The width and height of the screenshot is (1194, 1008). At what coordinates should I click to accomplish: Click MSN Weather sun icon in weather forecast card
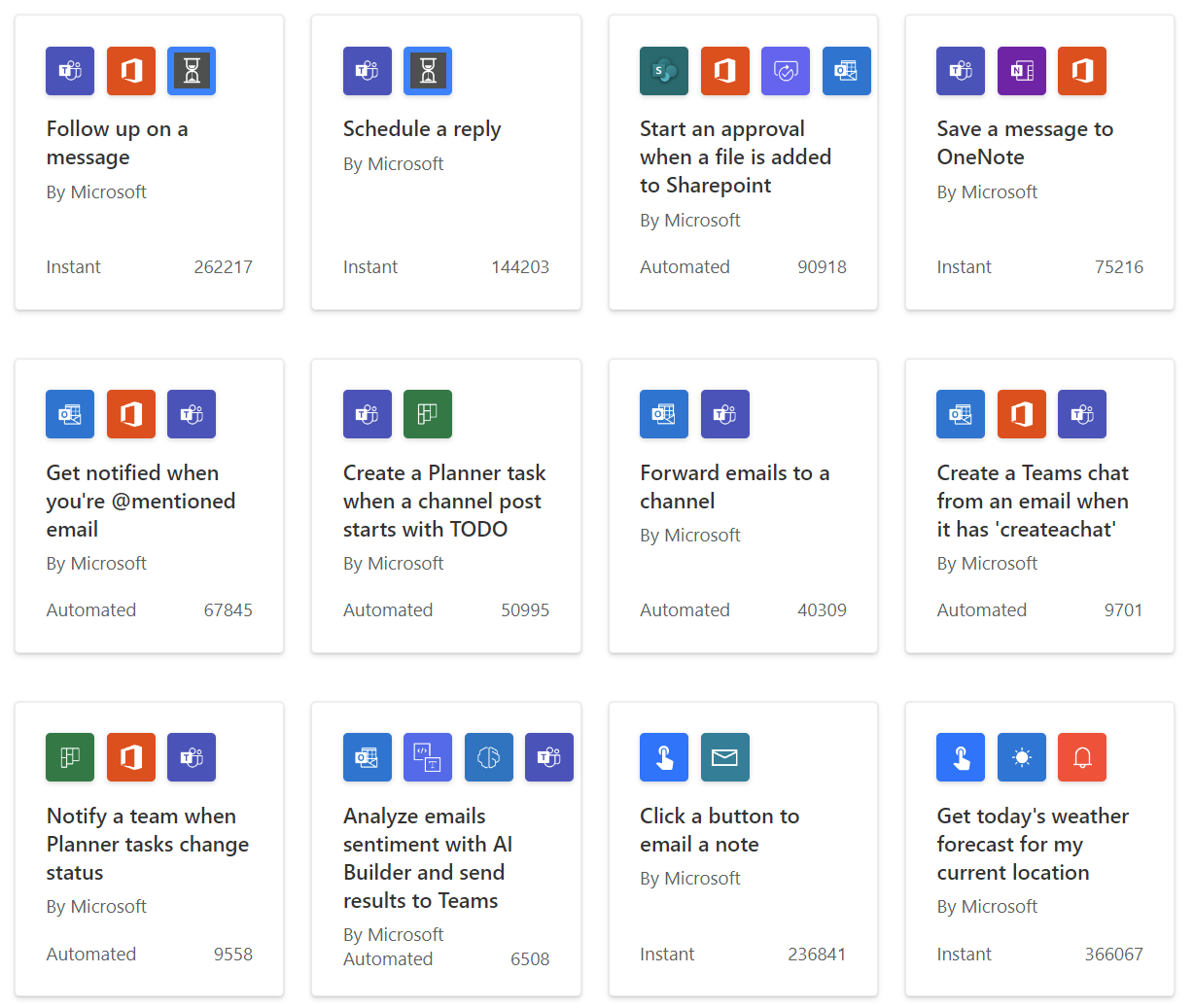pos(1022,757)
